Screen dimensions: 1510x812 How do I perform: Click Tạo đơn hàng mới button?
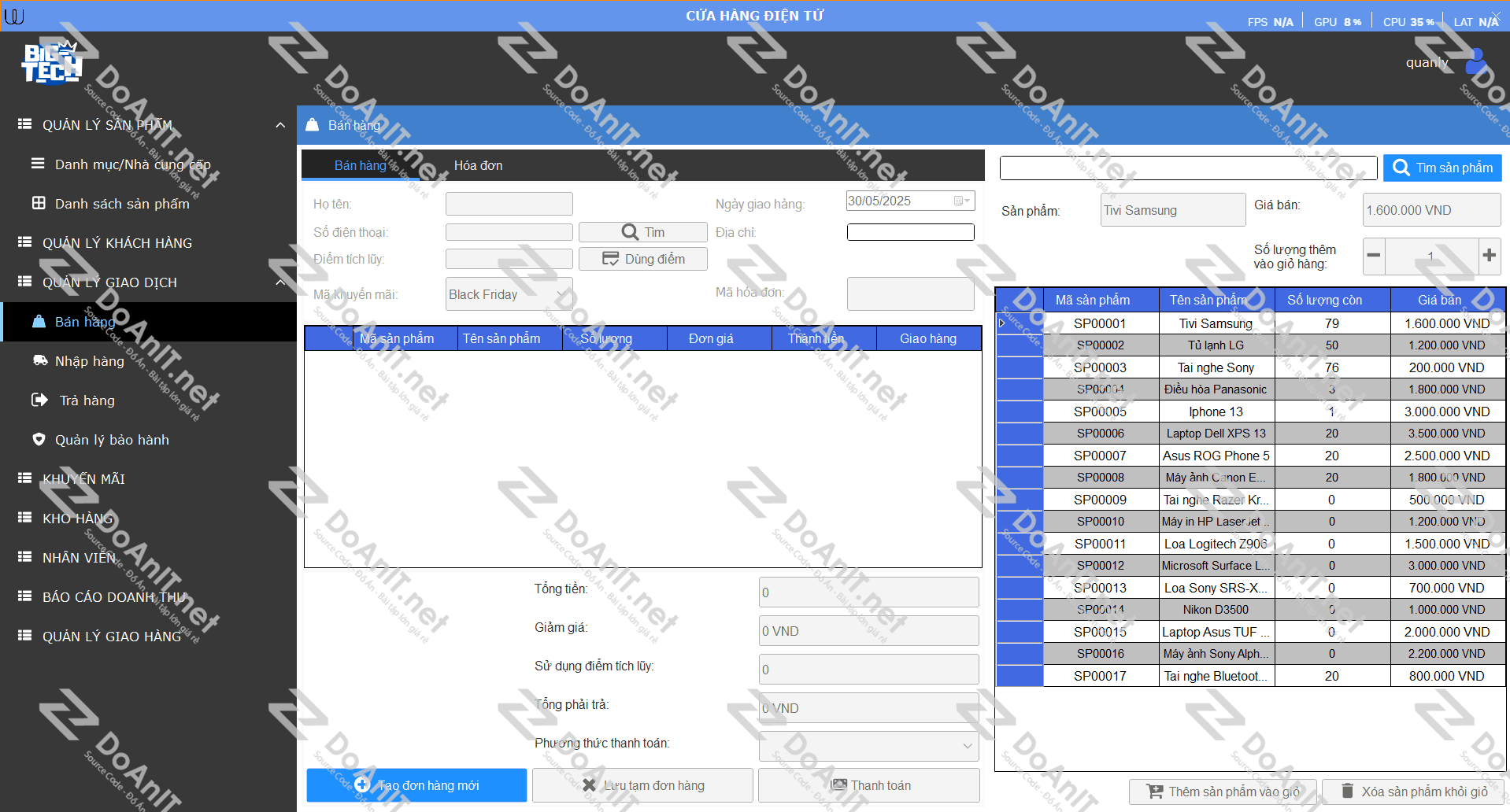tap(416, 785)
